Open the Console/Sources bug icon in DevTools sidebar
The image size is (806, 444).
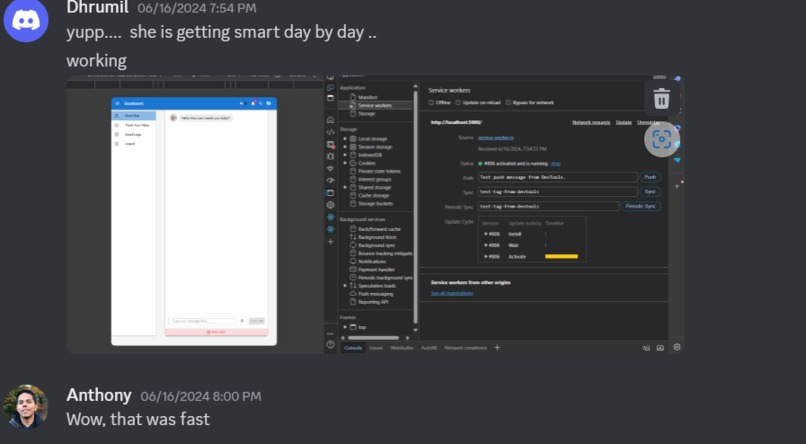coord(330,156)
